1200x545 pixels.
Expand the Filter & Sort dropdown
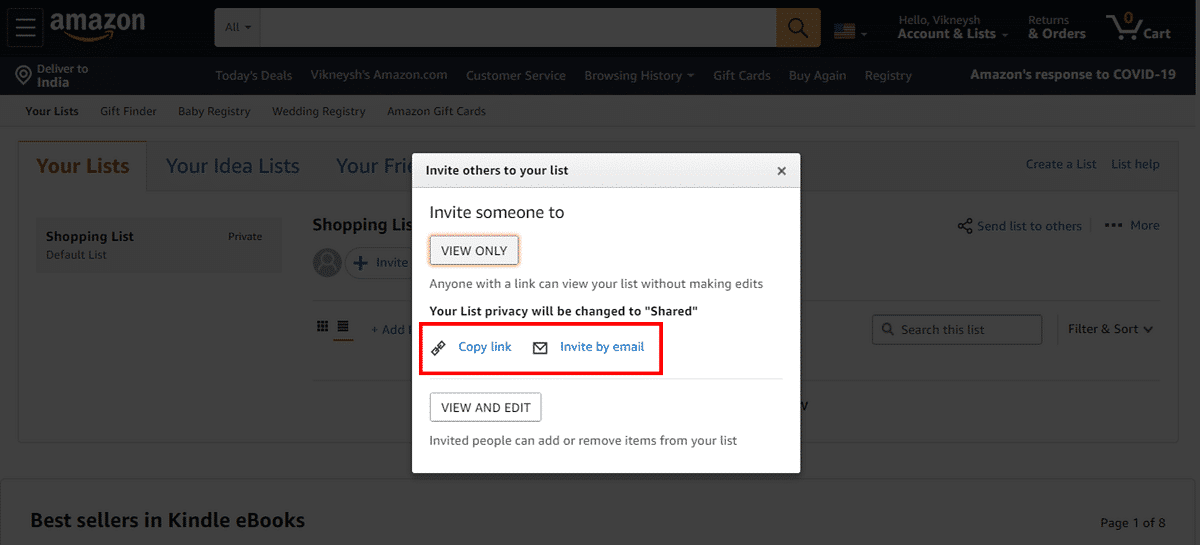click(x=1111, y=329)
